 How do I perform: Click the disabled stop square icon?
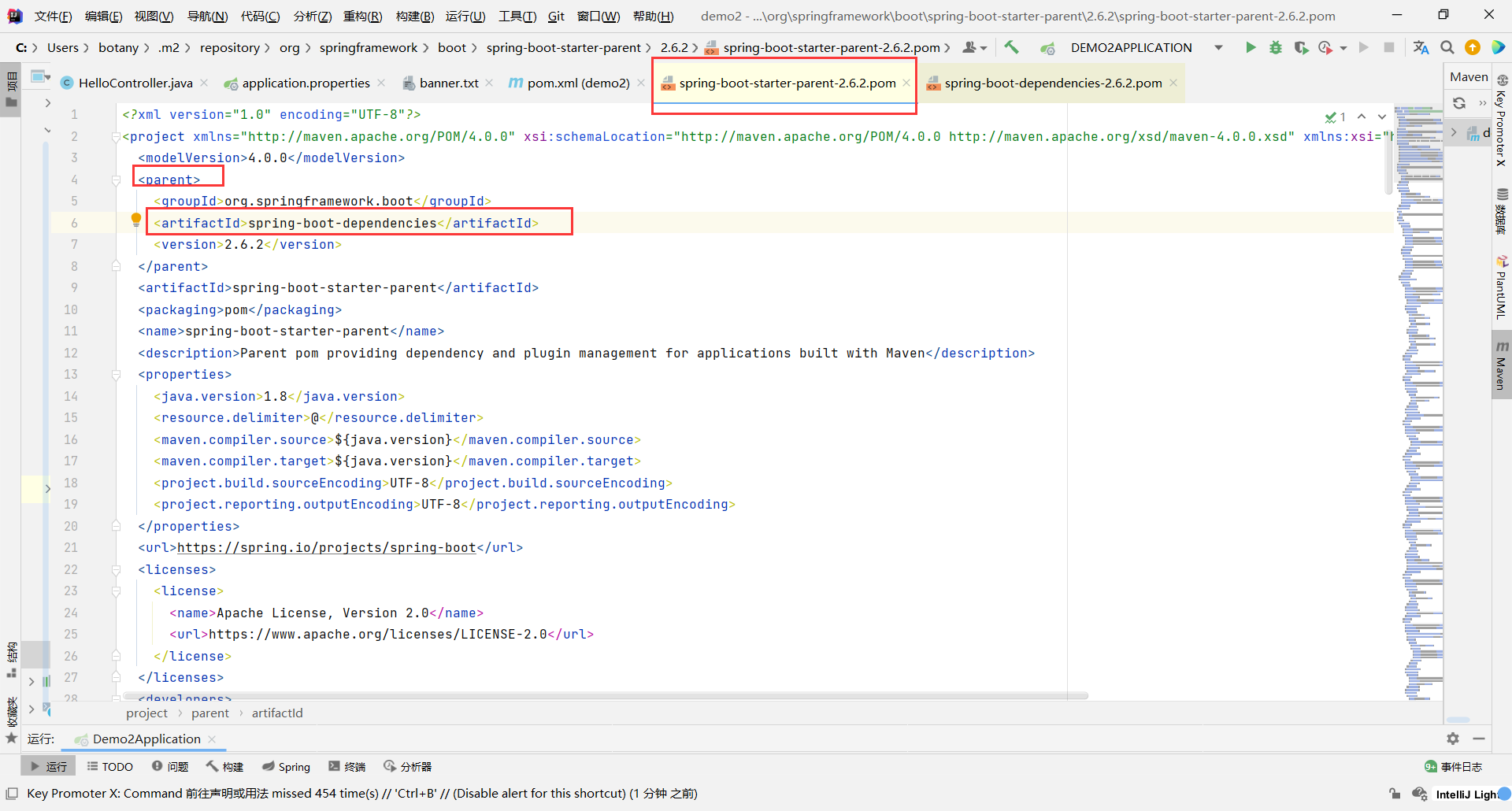pos(1389,47)
